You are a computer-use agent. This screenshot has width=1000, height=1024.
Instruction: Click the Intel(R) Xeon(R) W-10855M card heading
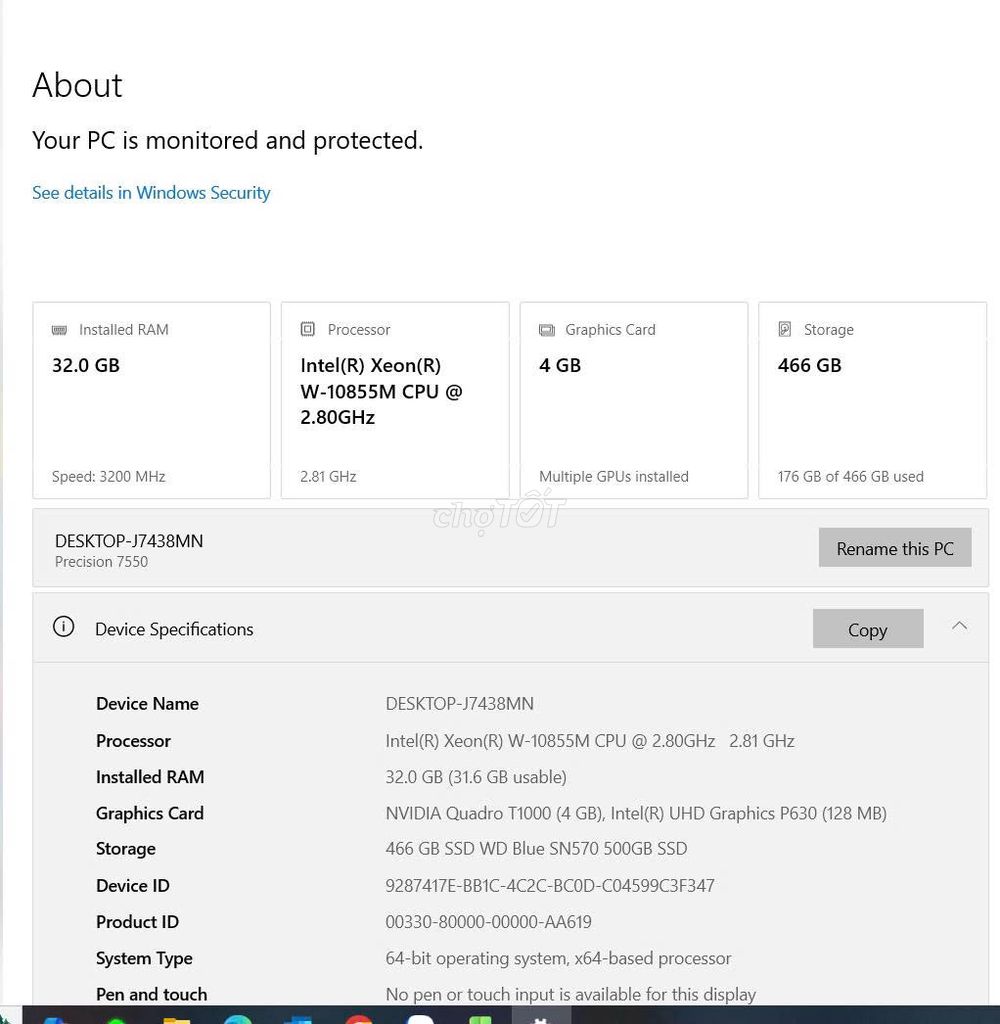[x=381, y=391]
